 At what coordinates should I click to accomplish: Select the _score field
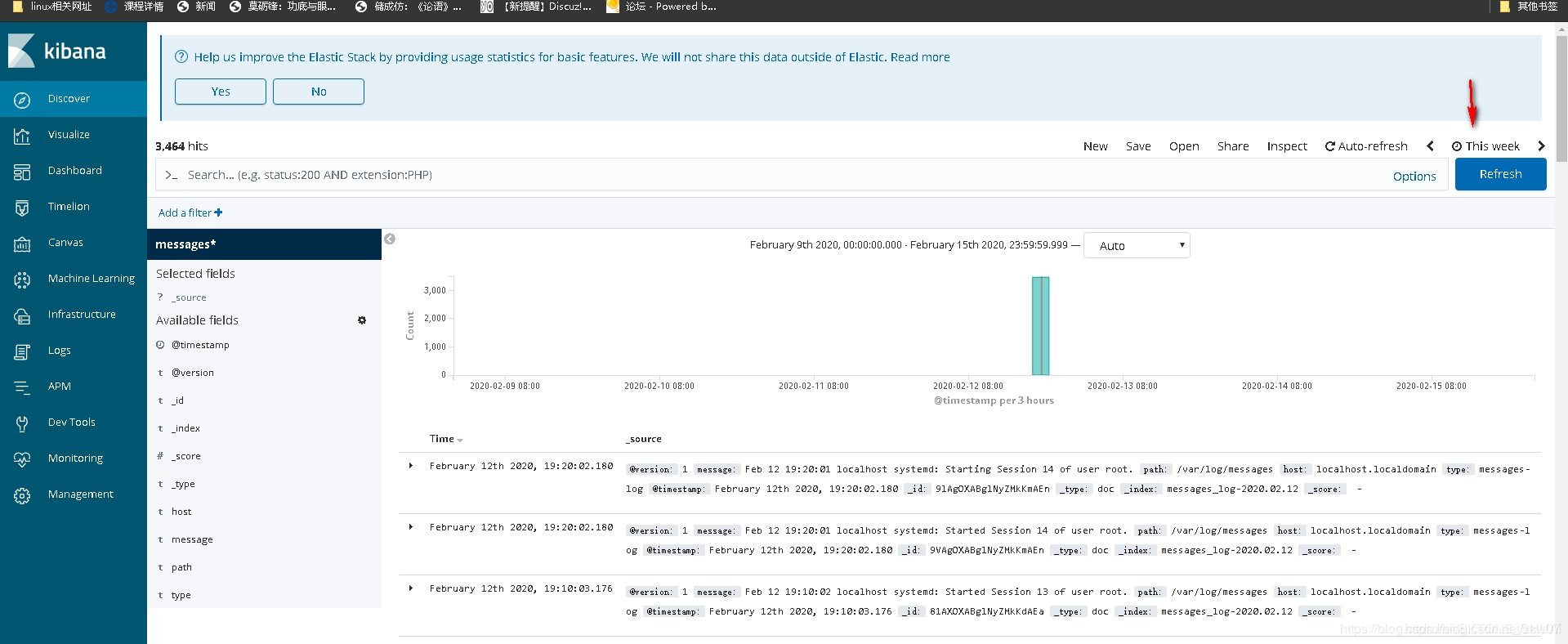pyautogui.click(x=185, y=456)
